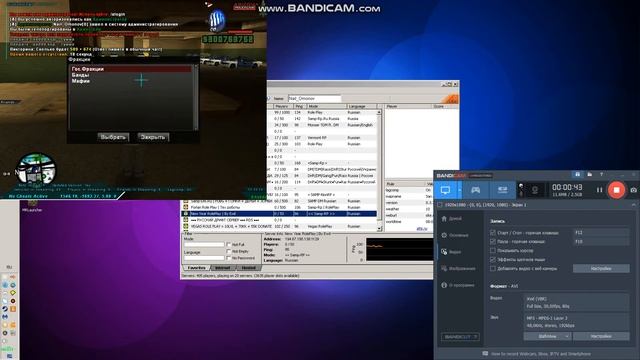Viewport: 640px width, 360px height.
Task: Select the VEGAS ROLE PLAY server row
Action: [279, 226]
